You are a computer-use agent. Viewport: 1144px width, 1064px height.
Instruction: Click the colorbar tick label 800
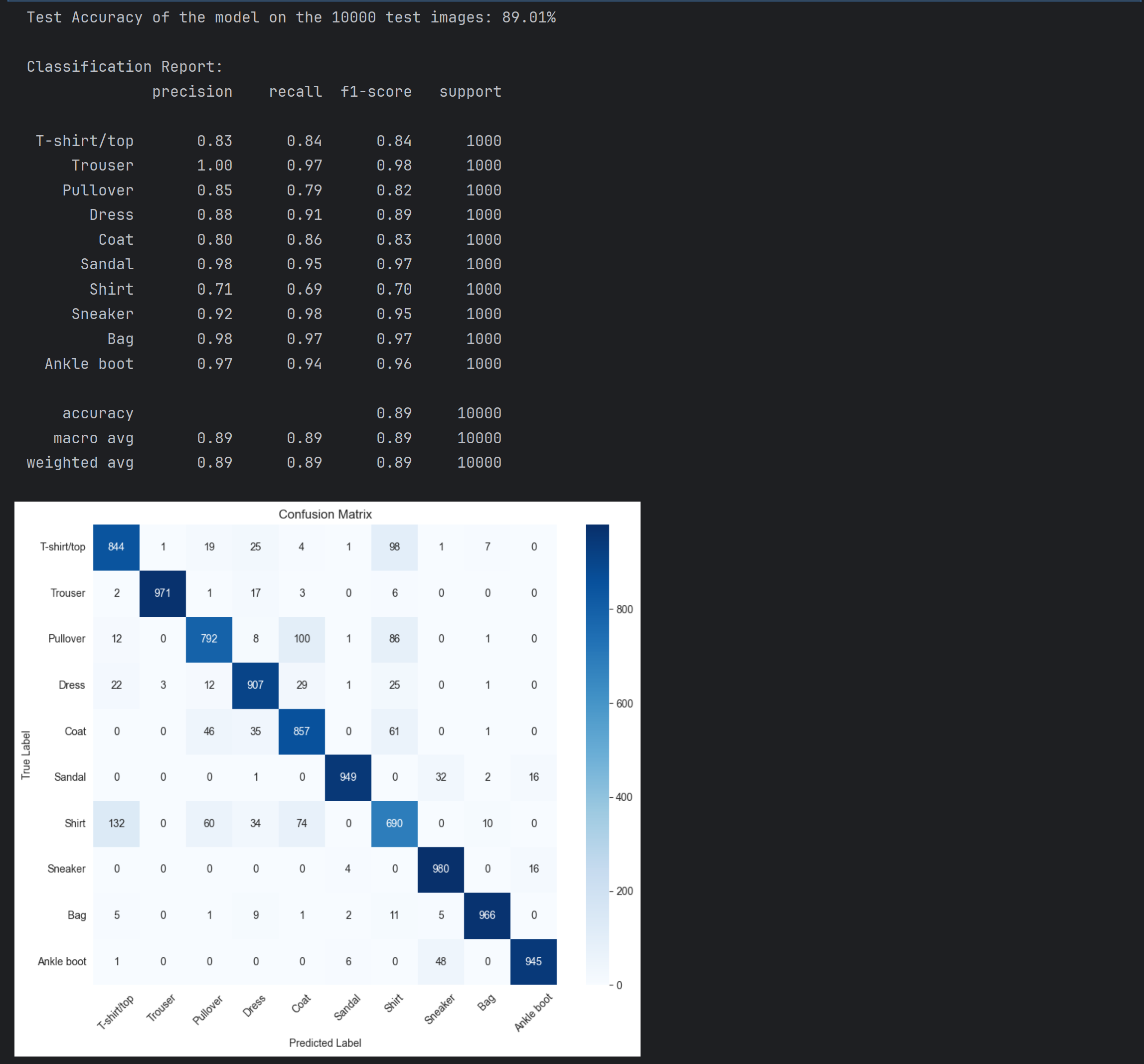pos(625,609)
